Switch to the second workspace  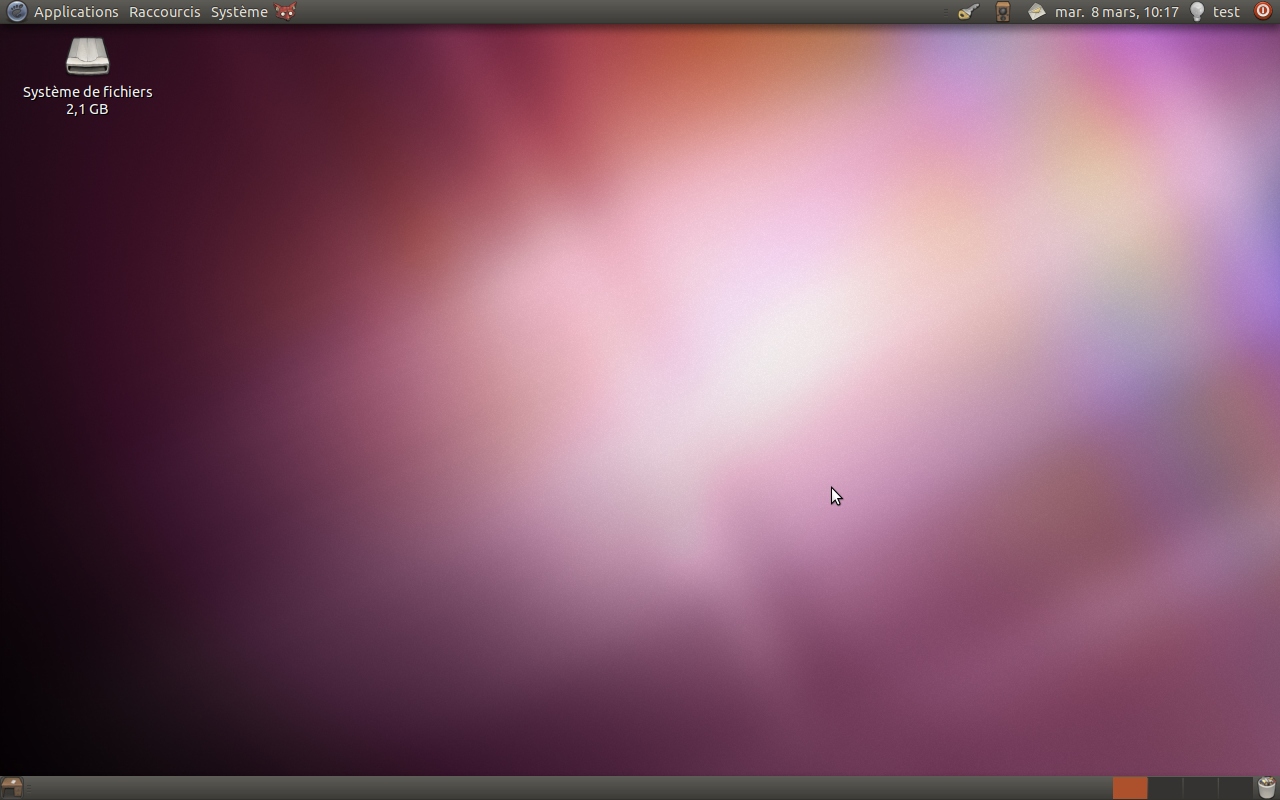1165,788
